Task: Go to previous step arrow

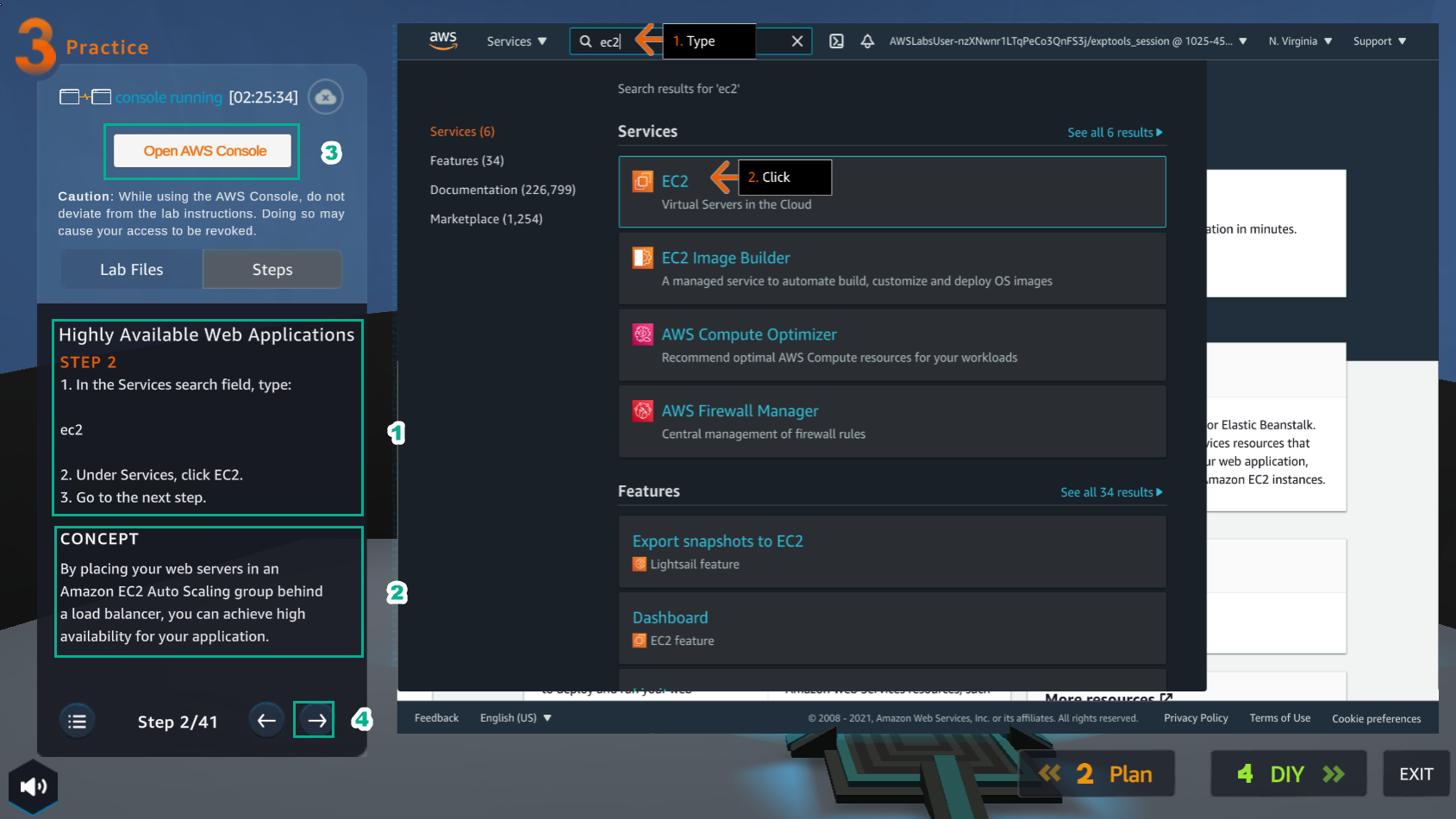Action: coord(266,720)
